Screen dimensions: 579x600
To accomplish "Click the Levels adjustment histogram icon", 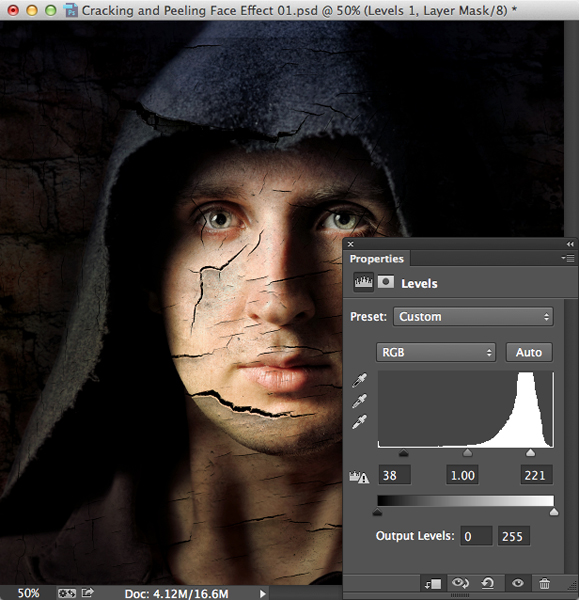I will tap(363, 282).
